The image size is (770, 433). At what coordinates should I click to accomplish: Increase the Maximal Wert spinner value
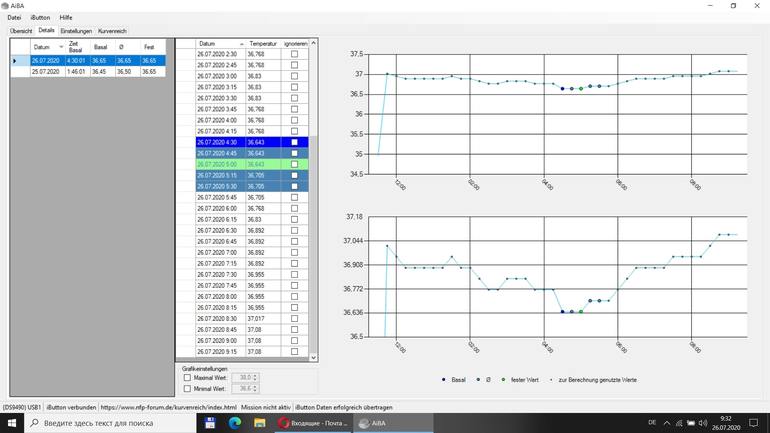(255, 376)
